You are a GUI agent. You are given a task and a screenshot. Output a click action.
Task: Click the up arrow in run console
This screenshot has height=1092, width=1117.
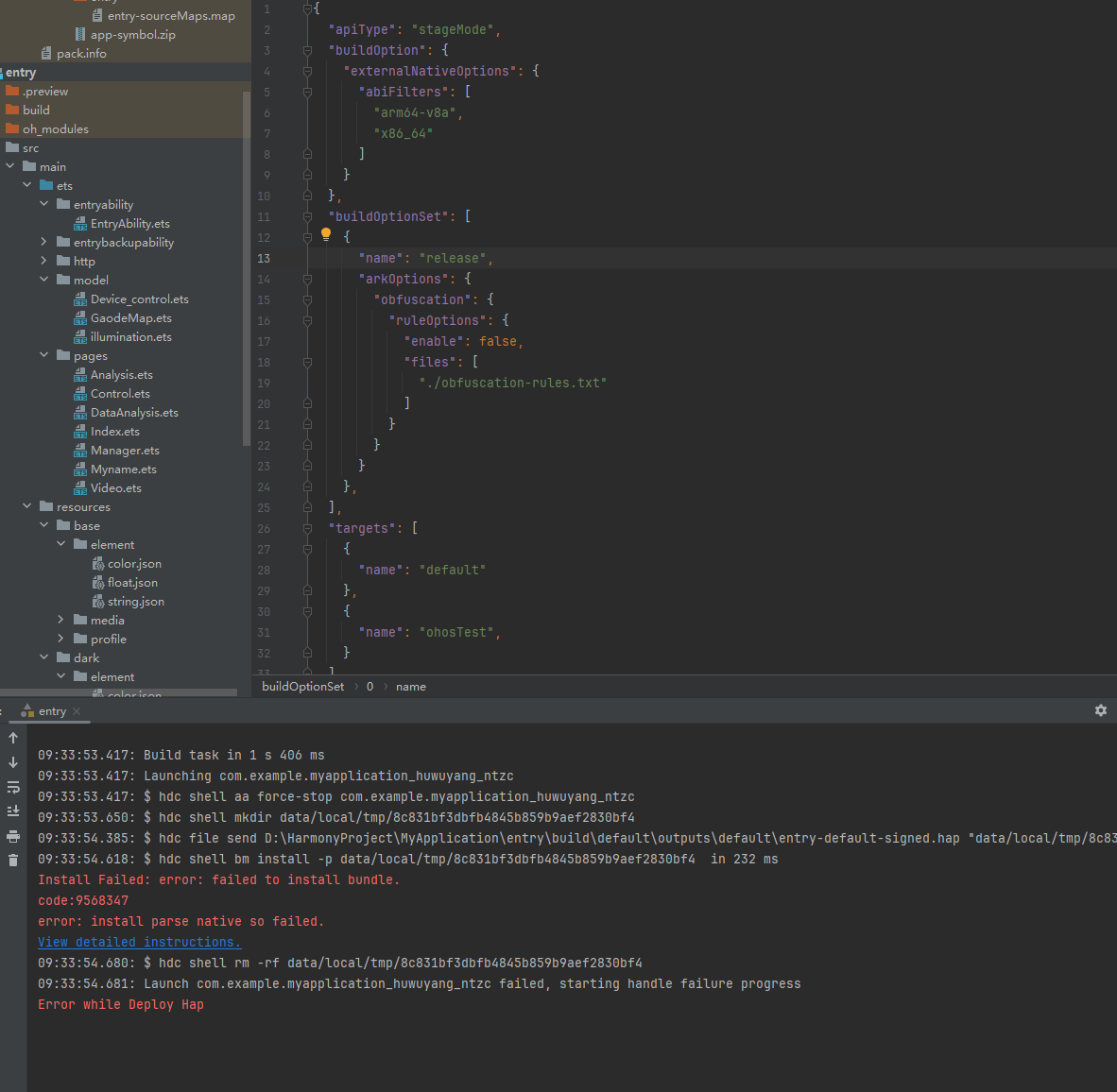[x=13, y=738]
